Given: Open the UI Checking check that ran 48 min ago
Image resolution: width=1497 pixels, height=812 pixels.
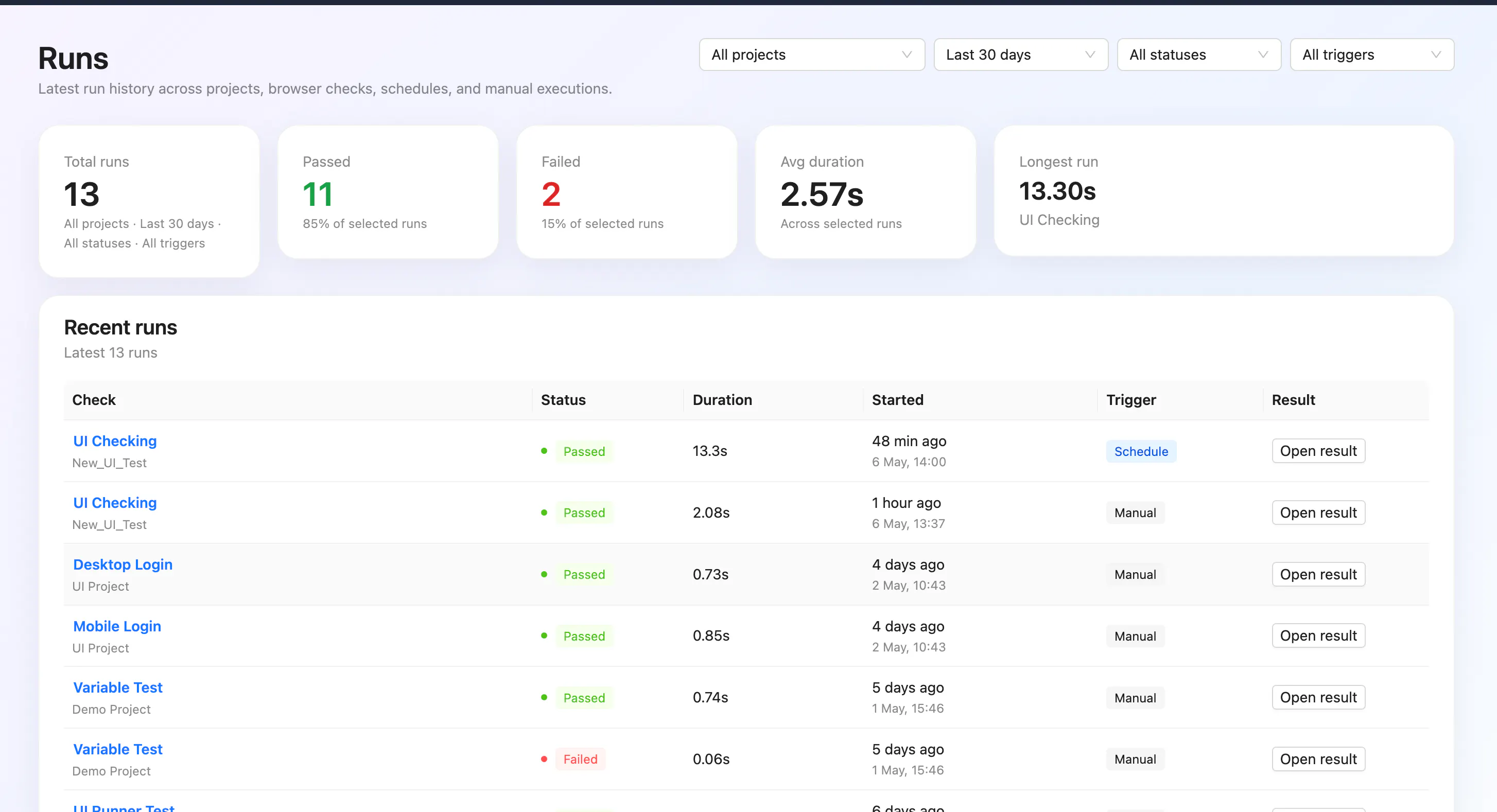Looking at the screenshot, I should [115, 441].
